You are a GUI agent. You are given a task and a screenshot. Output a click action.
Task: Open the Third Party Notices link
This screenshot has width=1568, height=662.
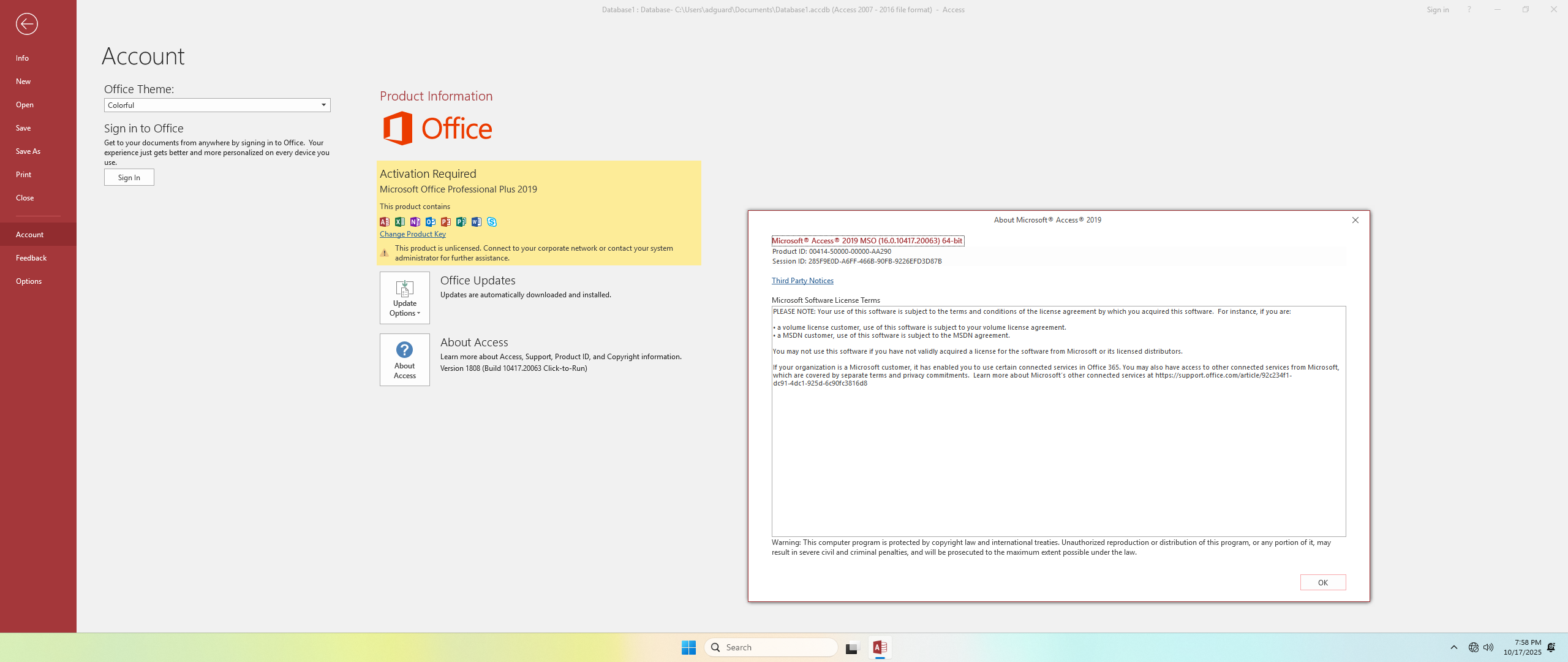(x=802, y=281)
